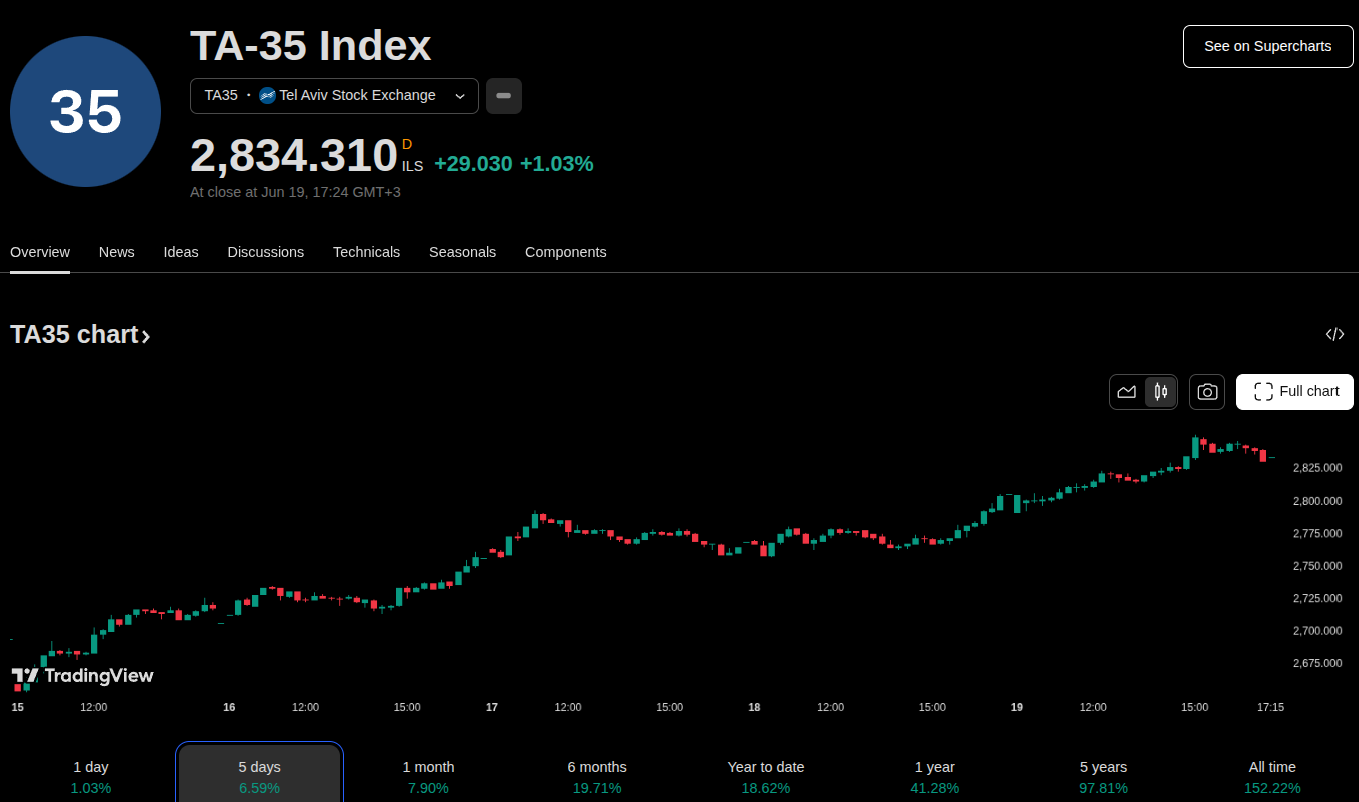Click the At close at Jun 19 timestamp
Viewport: 1359px width, 802px height.
[295, 192]
